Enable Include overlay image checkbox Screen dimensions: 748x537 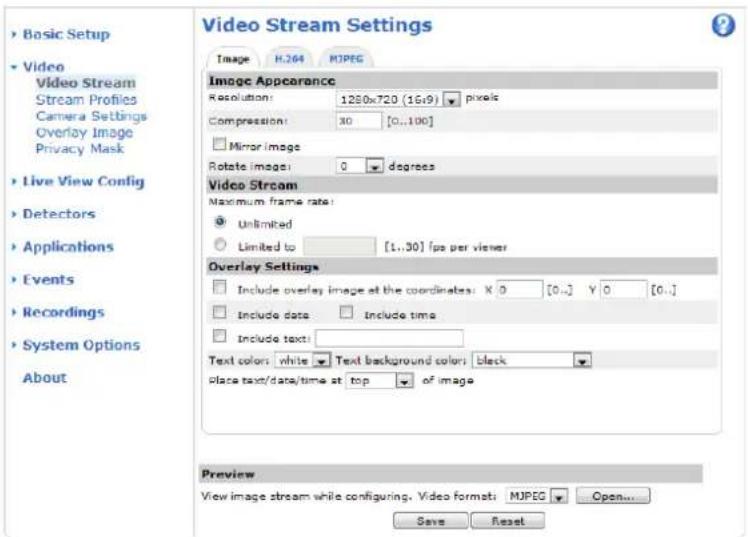coord(219,287)
